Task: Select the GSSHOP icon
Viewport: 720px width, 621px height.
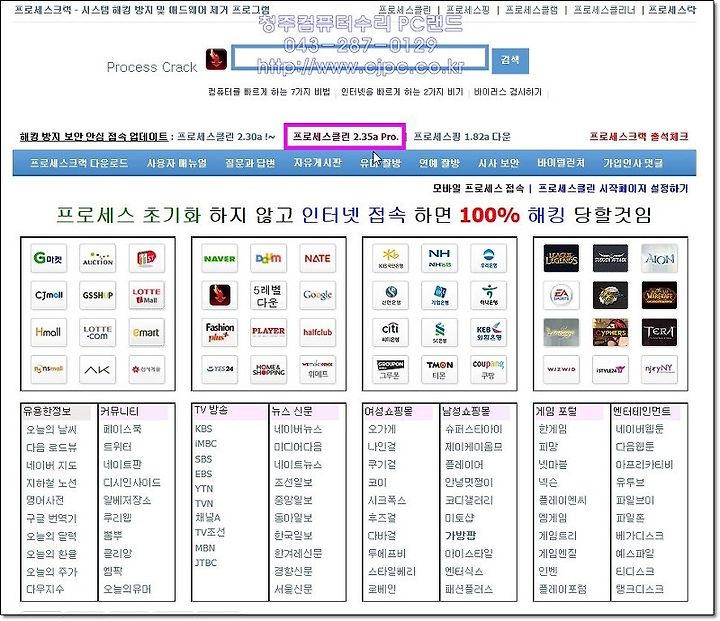Action: tap(97, 295)
